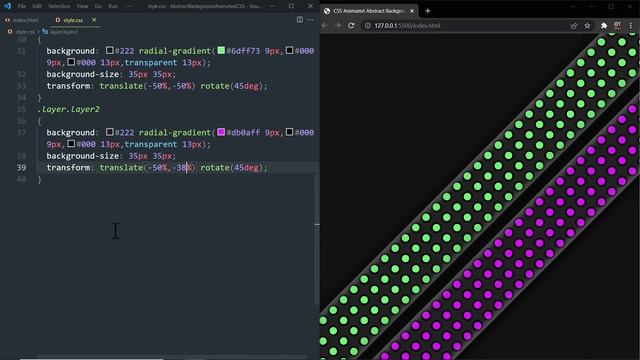
Task: Click line number 35 in gutter
Action: click(21, 109)
